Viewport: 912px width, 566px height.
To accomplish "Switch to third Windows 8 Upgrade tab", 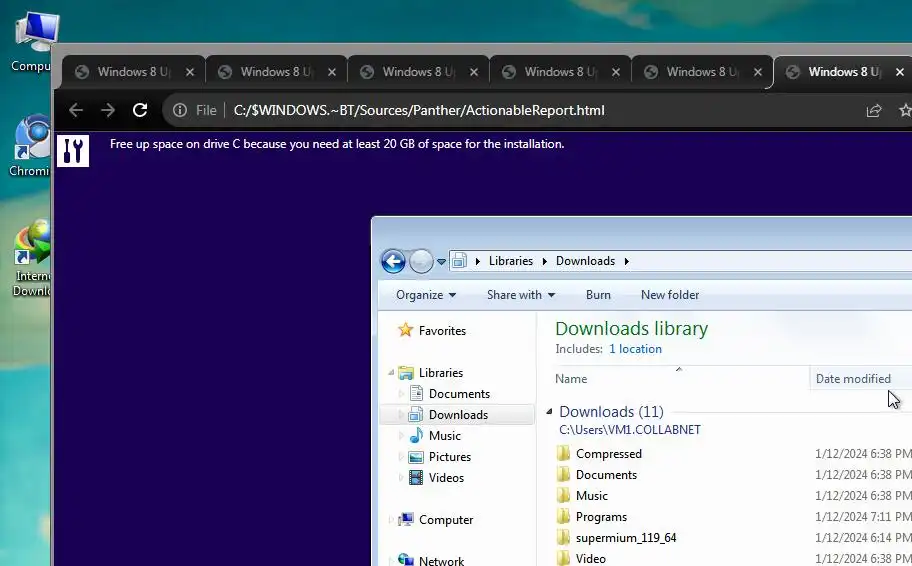I will (418, 72).
